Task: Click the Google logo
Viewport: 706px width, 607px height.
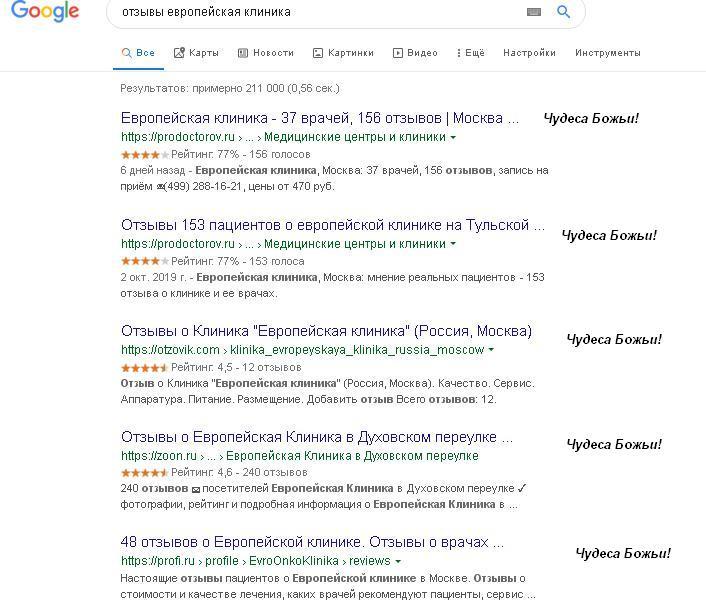Action: (x=47, y=12)
